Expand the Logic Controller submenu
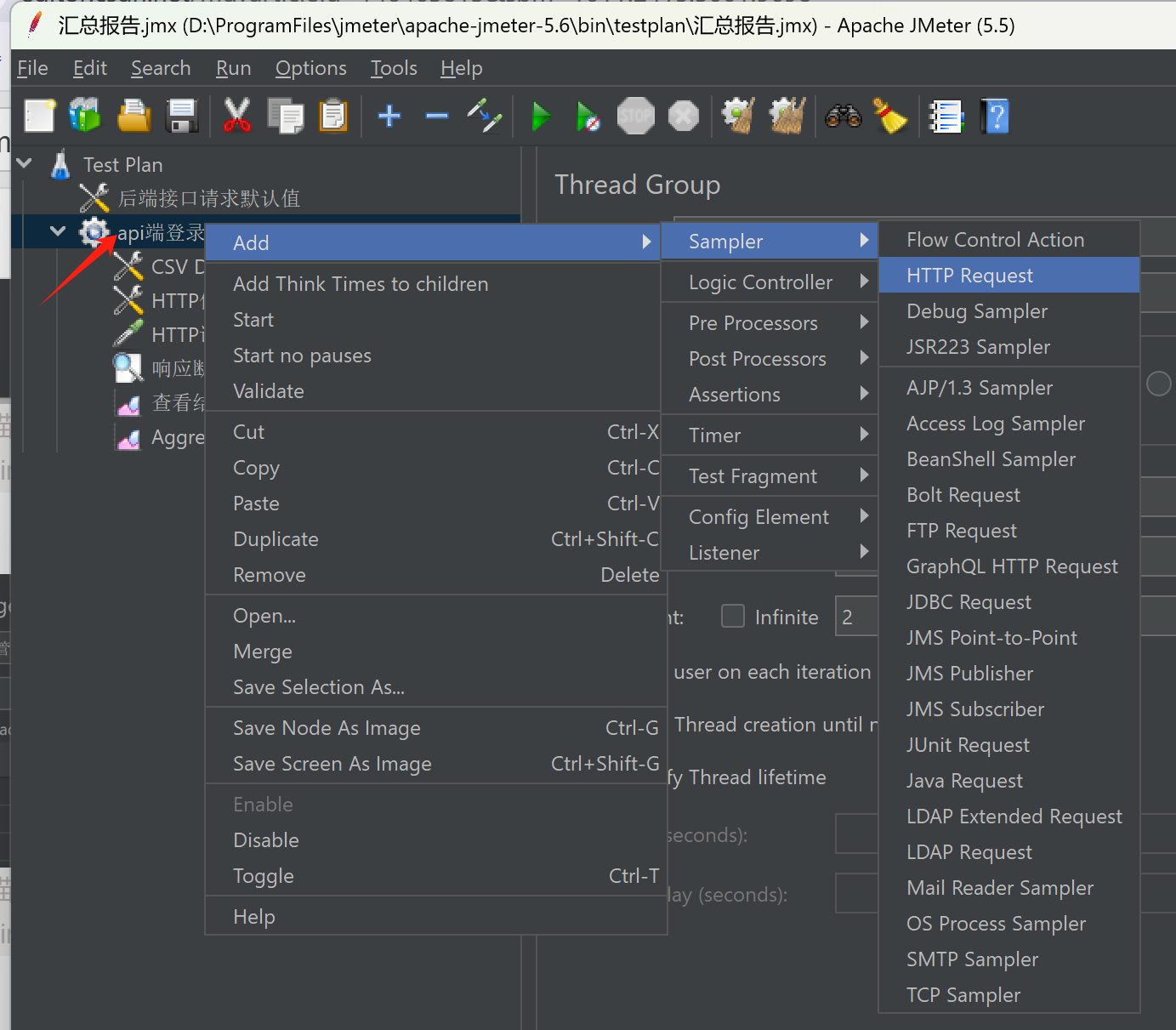Screen dimensions: 1176x1030 [770, 282]
